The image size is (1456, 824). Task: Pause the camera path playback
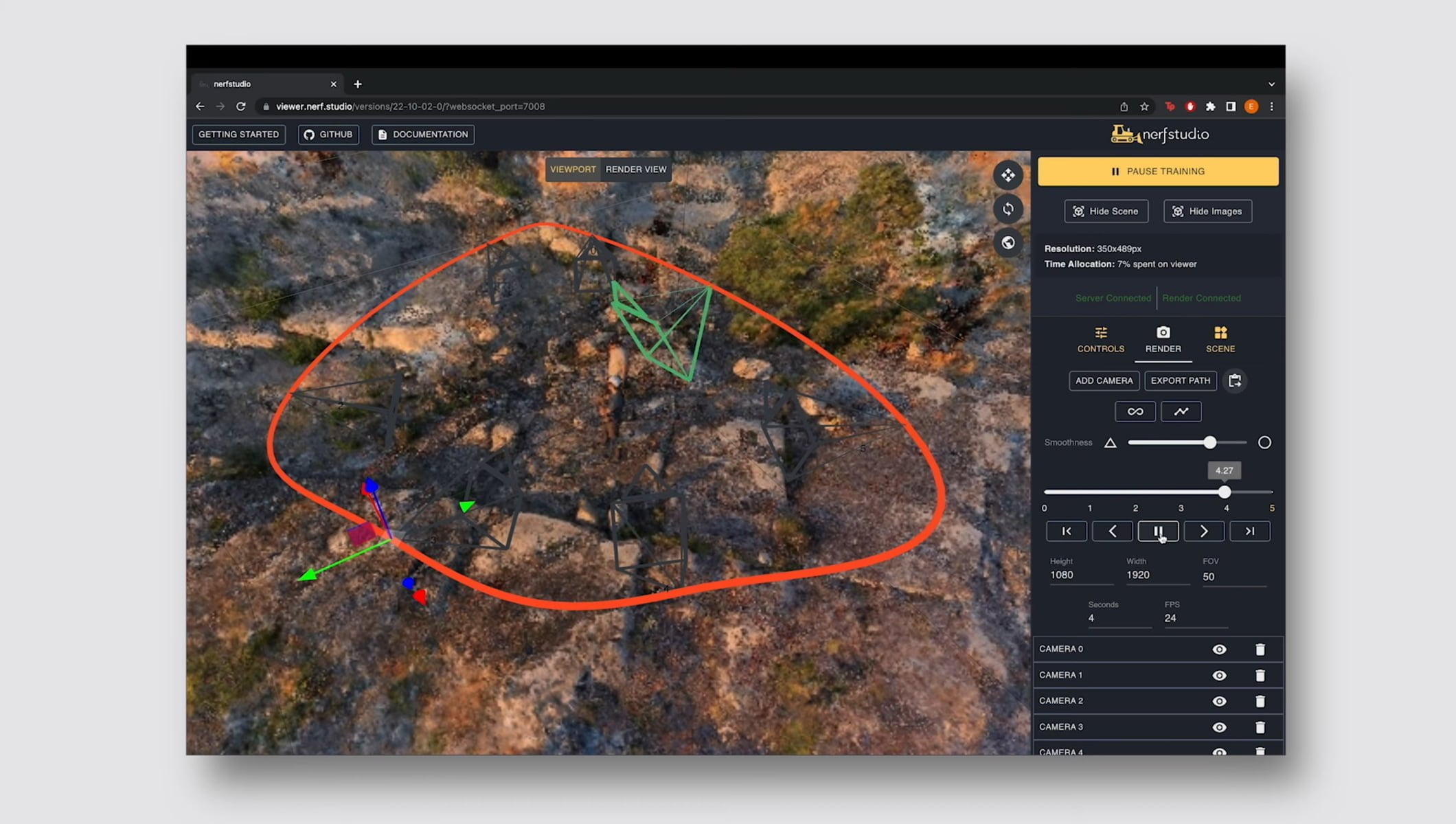1158,531
